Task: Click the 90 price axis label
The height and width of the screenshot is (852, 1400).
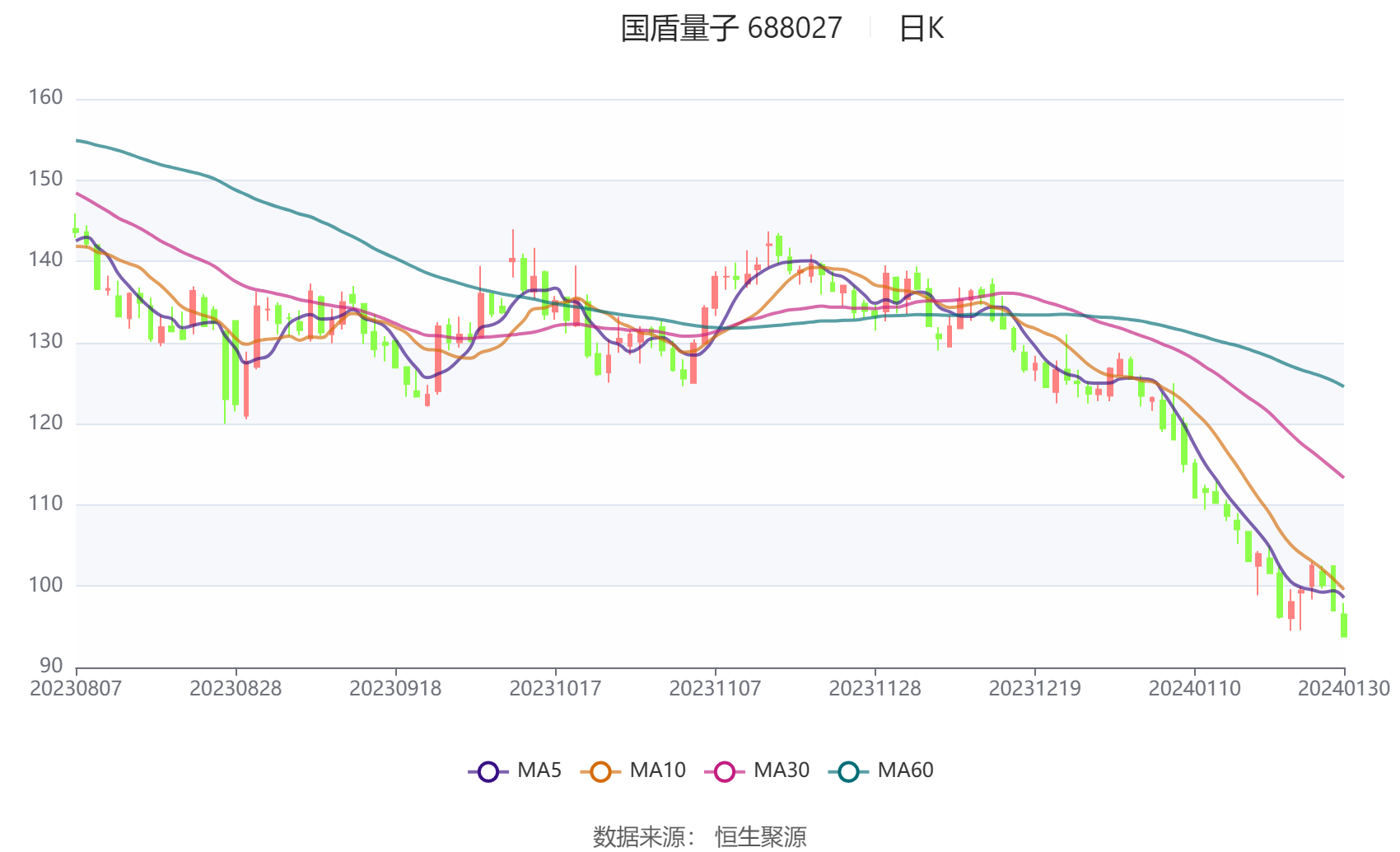Action: (x=51, y=665)
